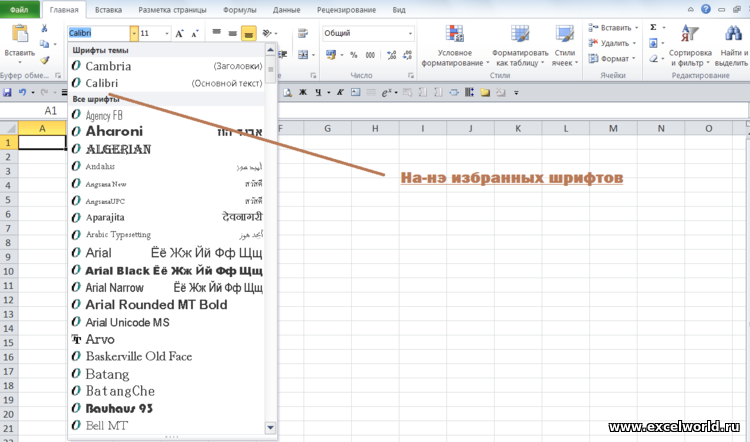750x442 pixels.
Task: Select the Baskerville Old Face font
Action: click(x=166, y=356)
